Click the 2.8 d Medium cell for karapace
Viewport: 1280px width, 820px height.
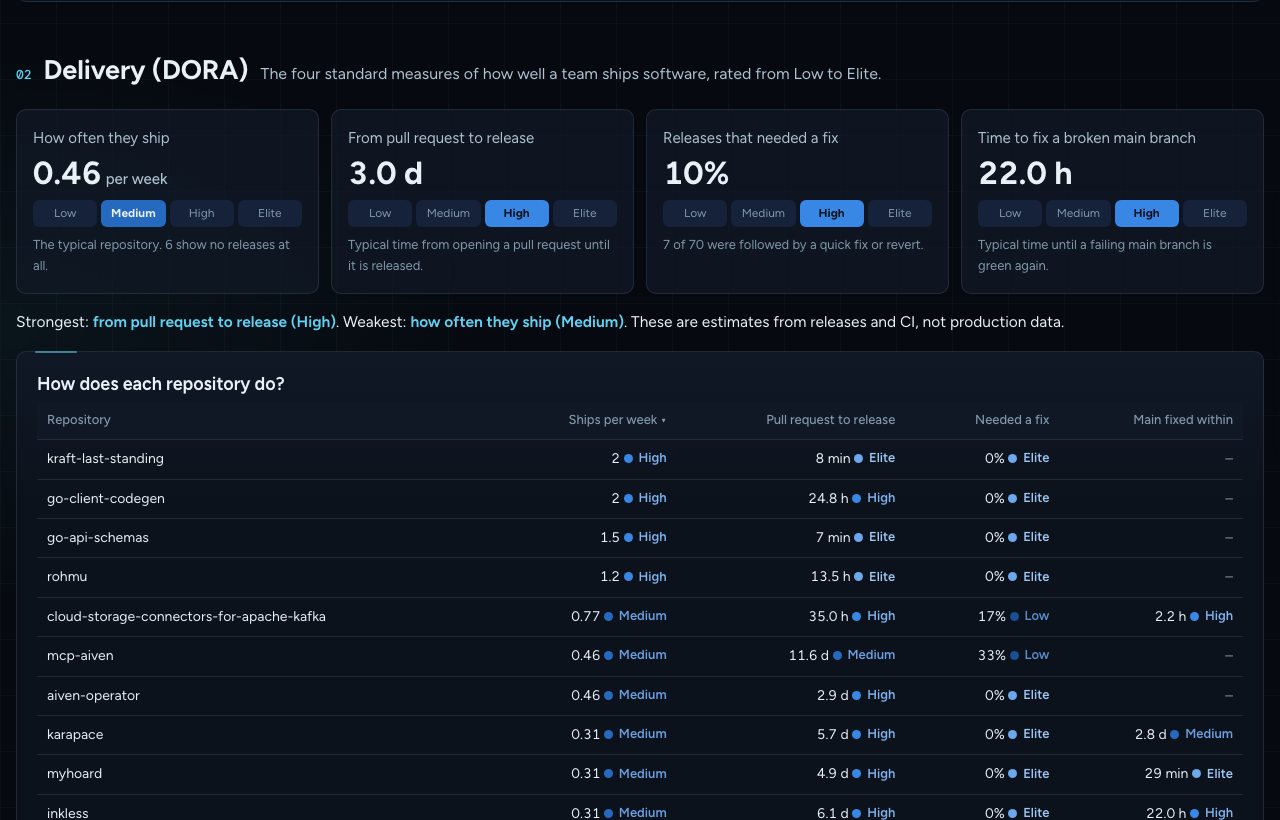[1184, 734]
